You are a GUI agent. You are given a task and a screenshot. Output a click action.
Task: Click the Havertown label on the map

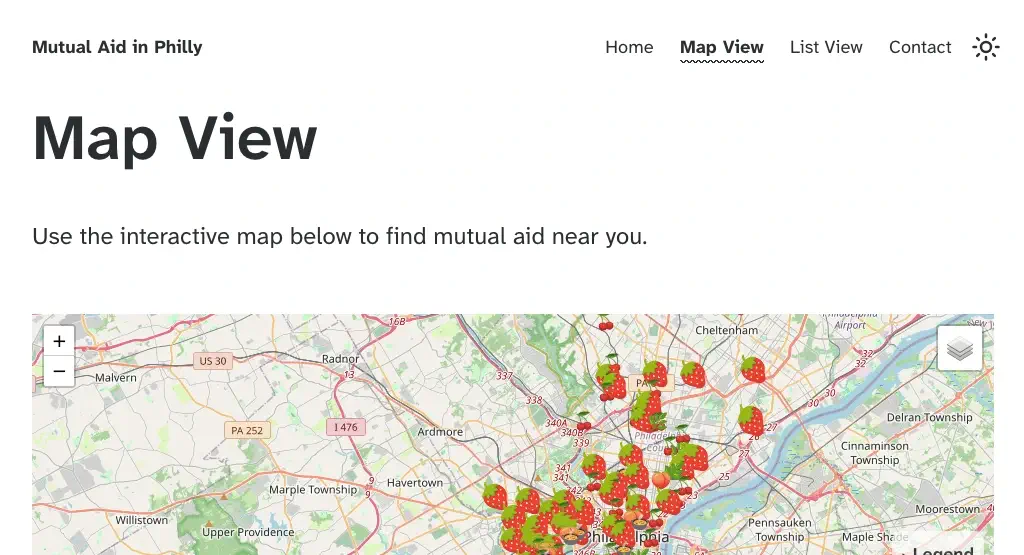pyautogui.click(x=415, y=483)
